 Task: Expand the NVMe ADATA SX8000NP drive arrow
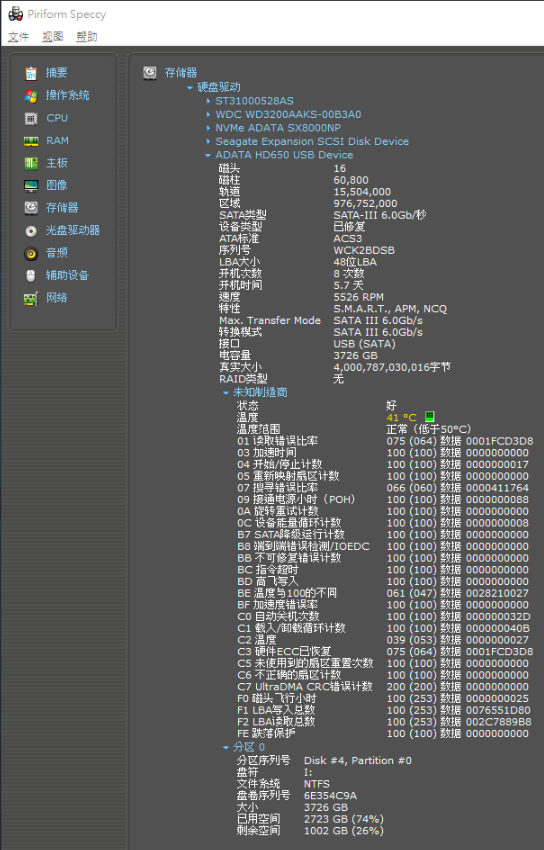208,128
